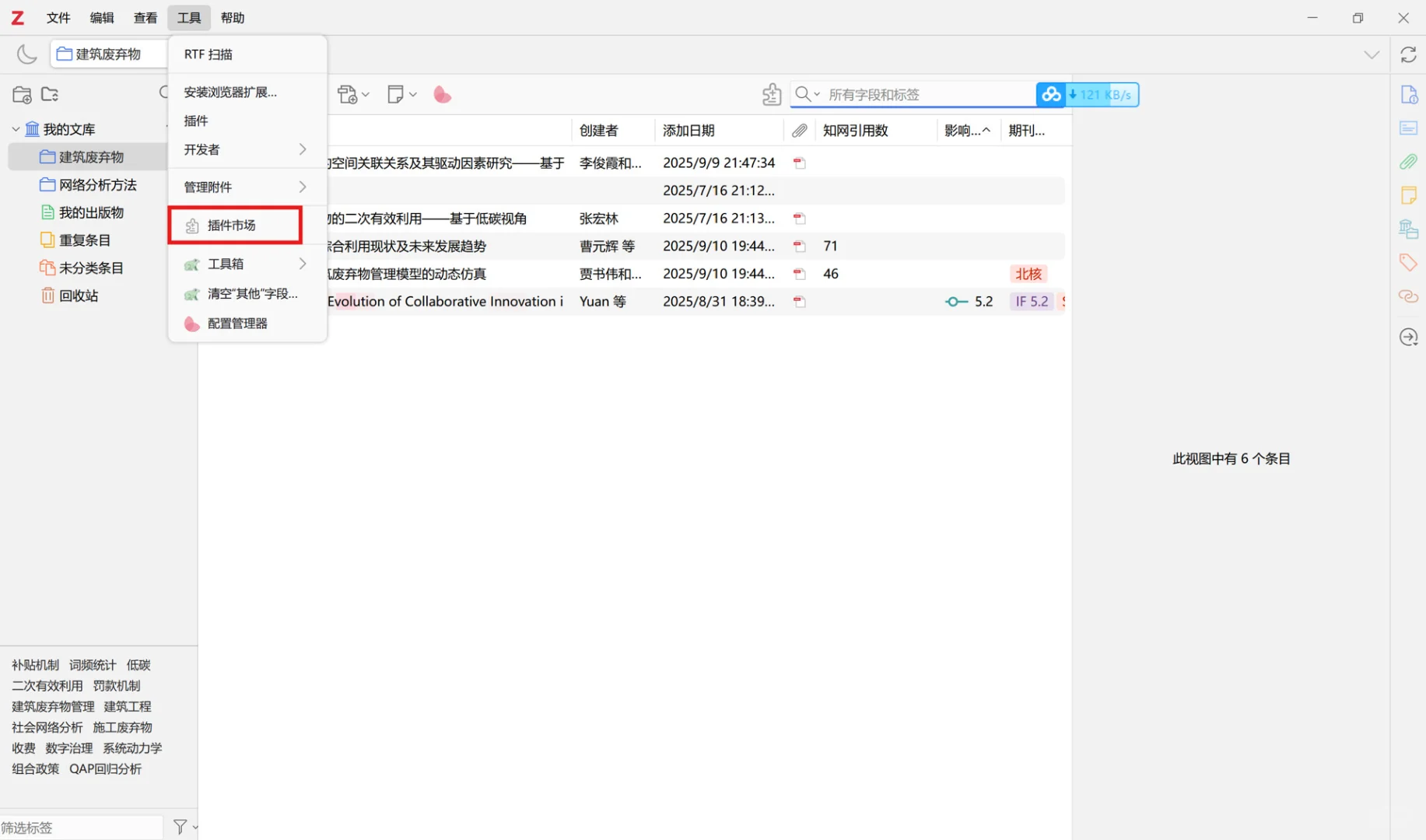Open the item info panel icon

click(1408, 94)
